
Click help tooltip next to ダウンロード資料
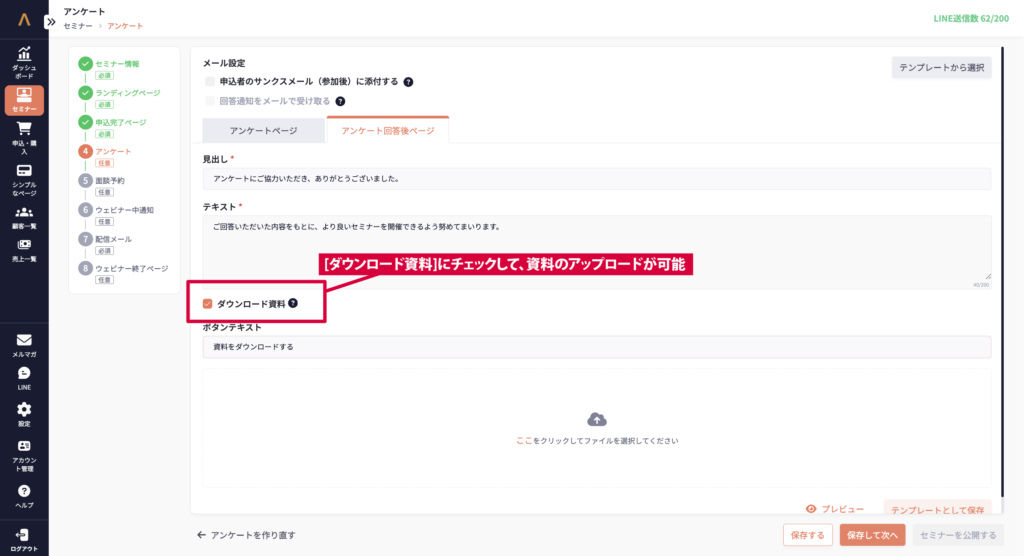[293, 303]
